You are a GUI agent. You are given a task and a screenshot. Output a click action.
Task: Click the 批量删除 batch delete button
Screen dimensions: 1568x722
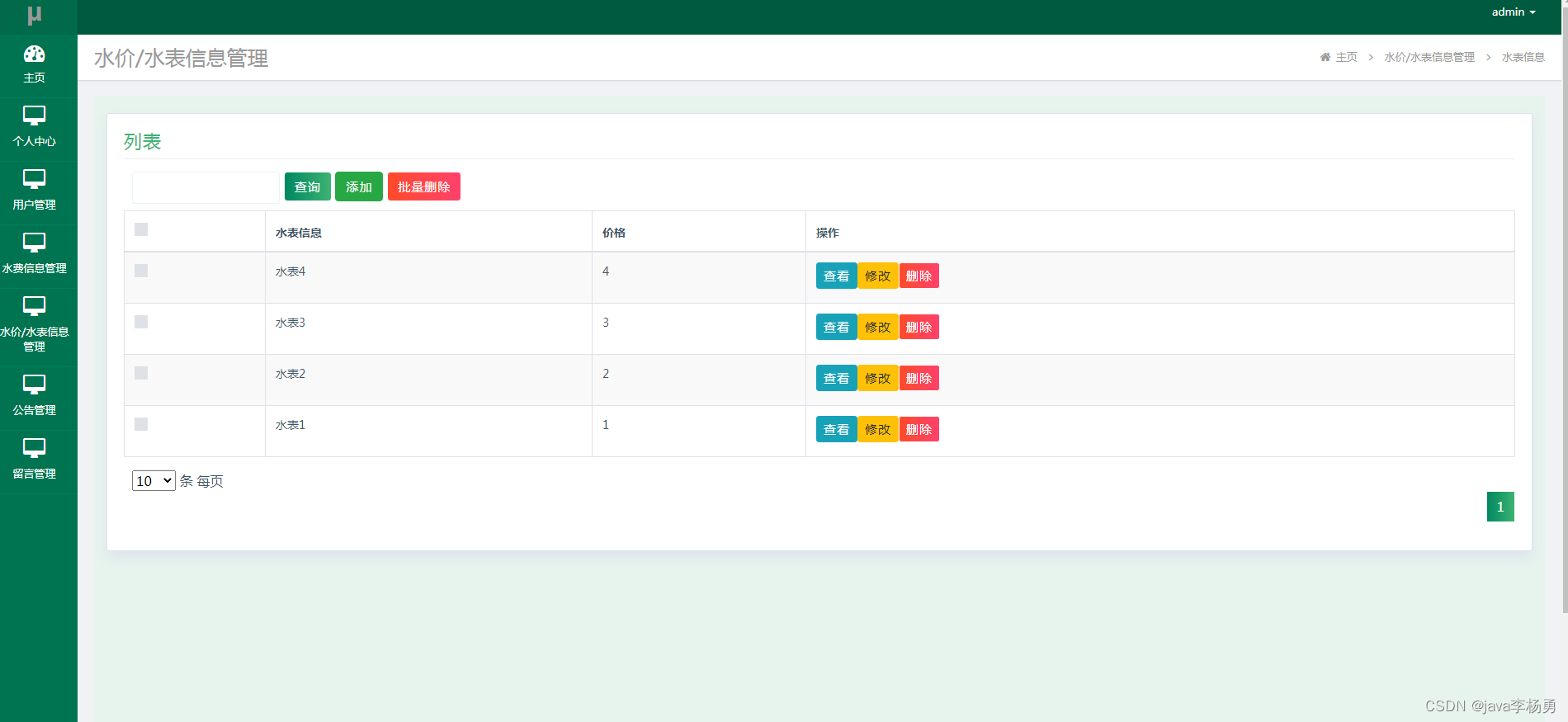click(424, 186)
